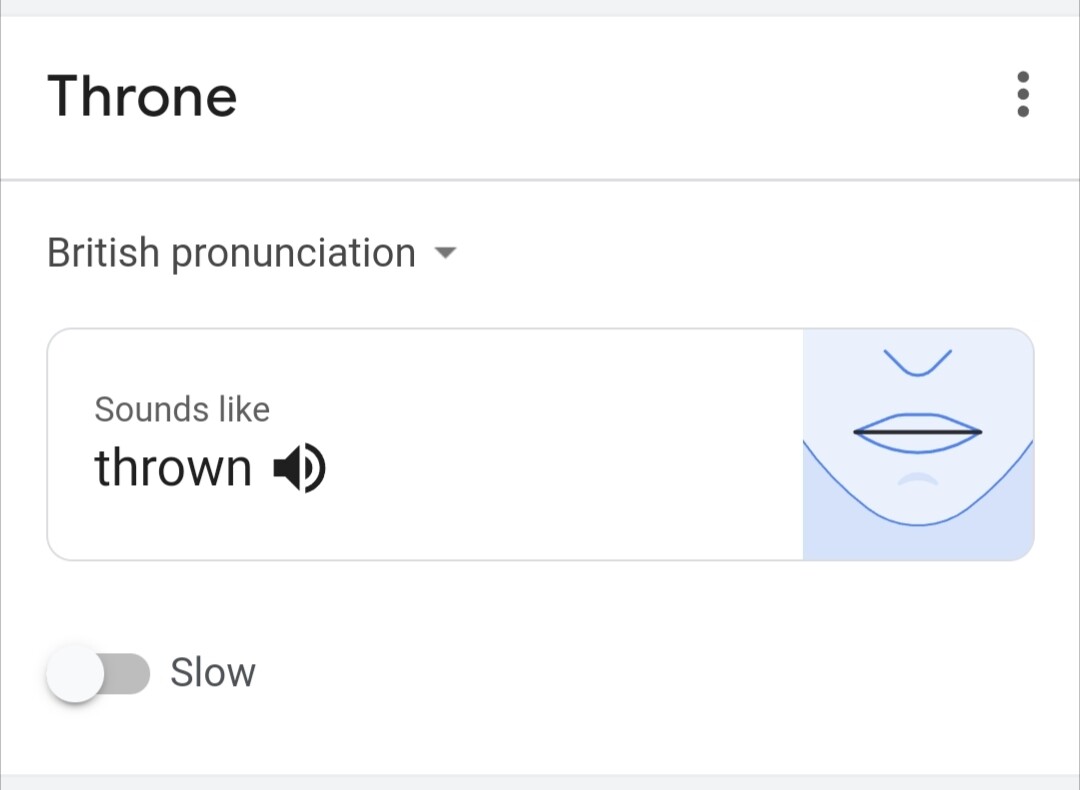This screenshot has width=1080, height=790.
Task: Play the "thrown" pronunciation audio speaker
Action: point(300,468)
